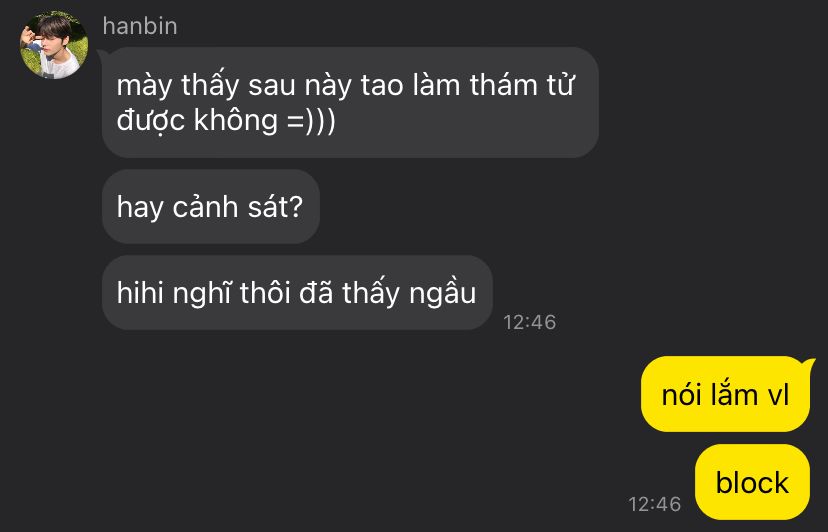Select the yellow "block" message bubble
Viewport: 828px width, 532px height.
tap(752, 482)
